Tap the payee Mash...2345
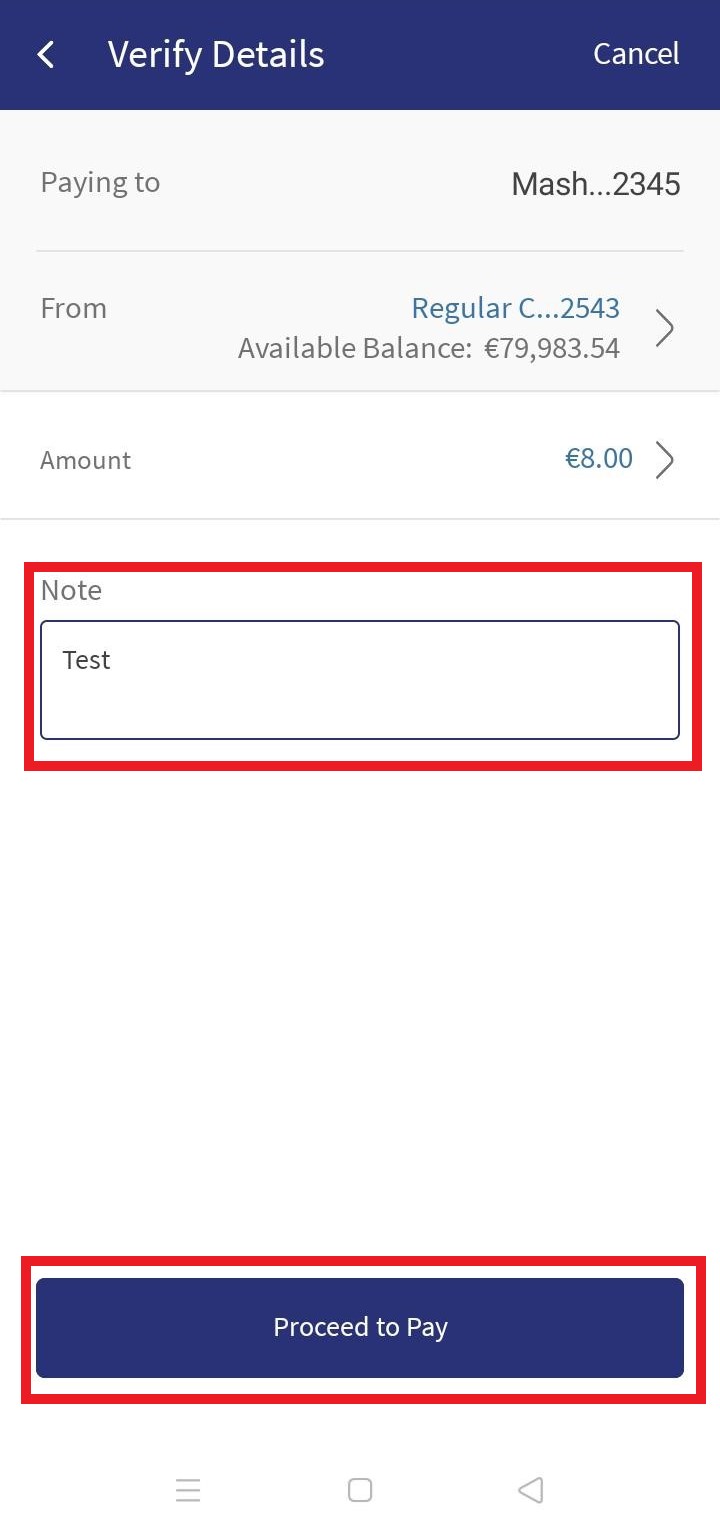 tap(596, 184)
